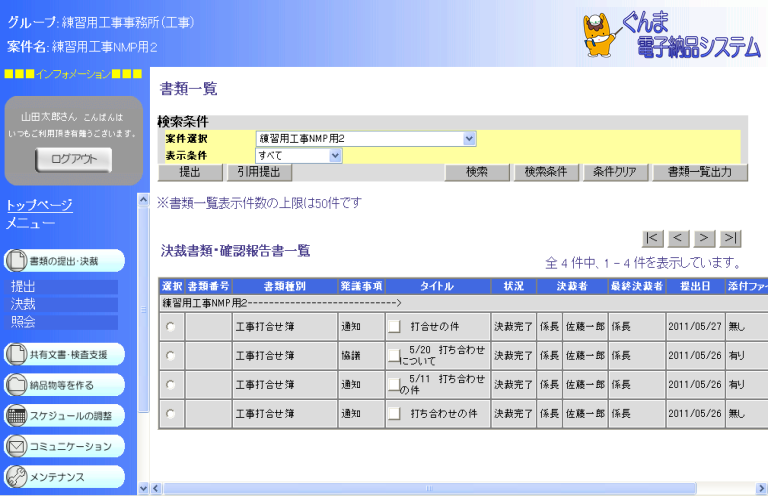Click the スケジュールの調整 calendar icon
The image size is (768, 496).
[16, 416]
